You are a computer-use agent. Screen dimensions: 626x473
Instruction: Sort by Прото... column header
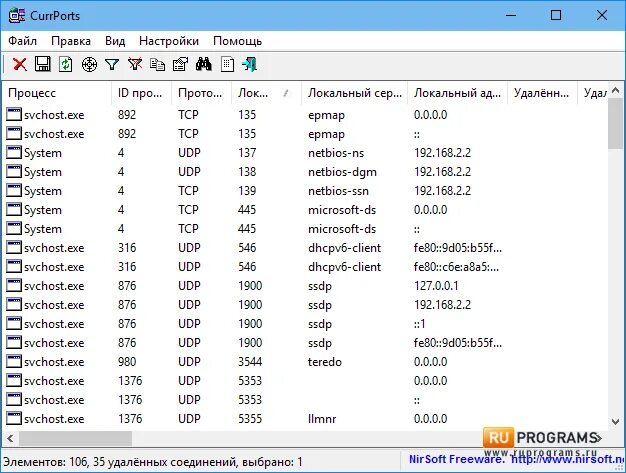[201, 93]
